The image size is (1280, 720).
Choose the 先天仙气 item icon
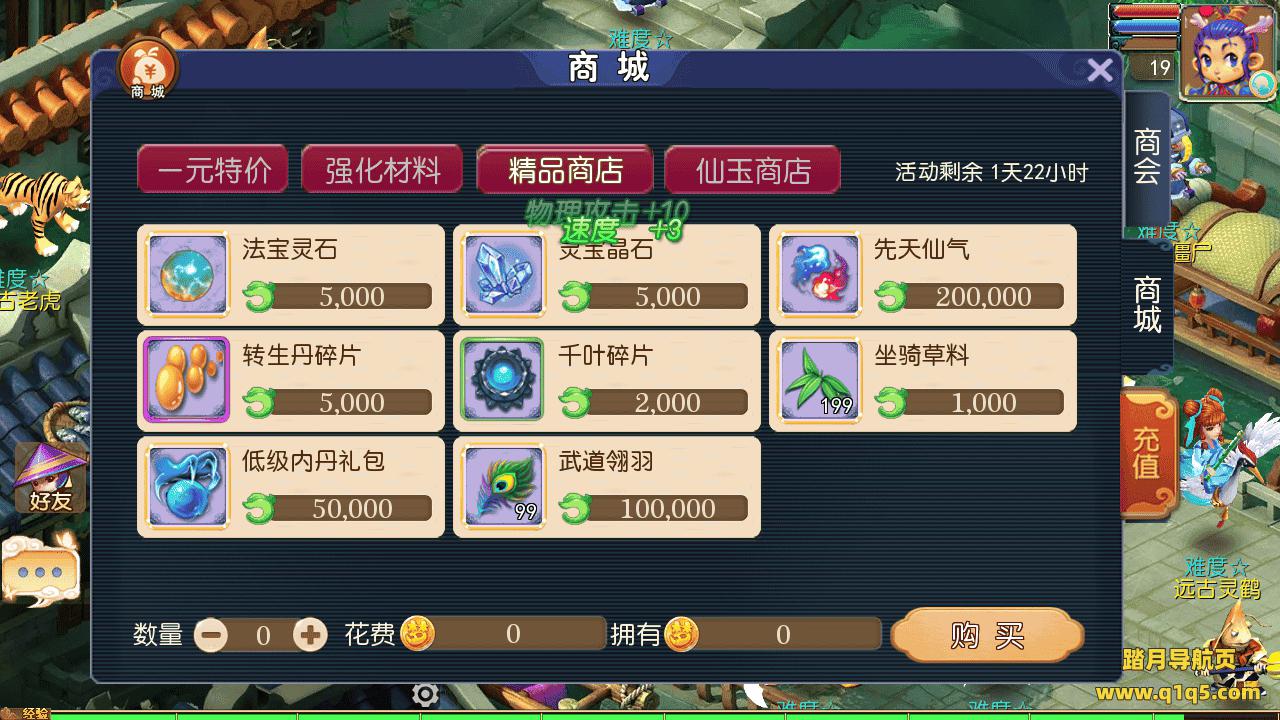click(819, 274)
